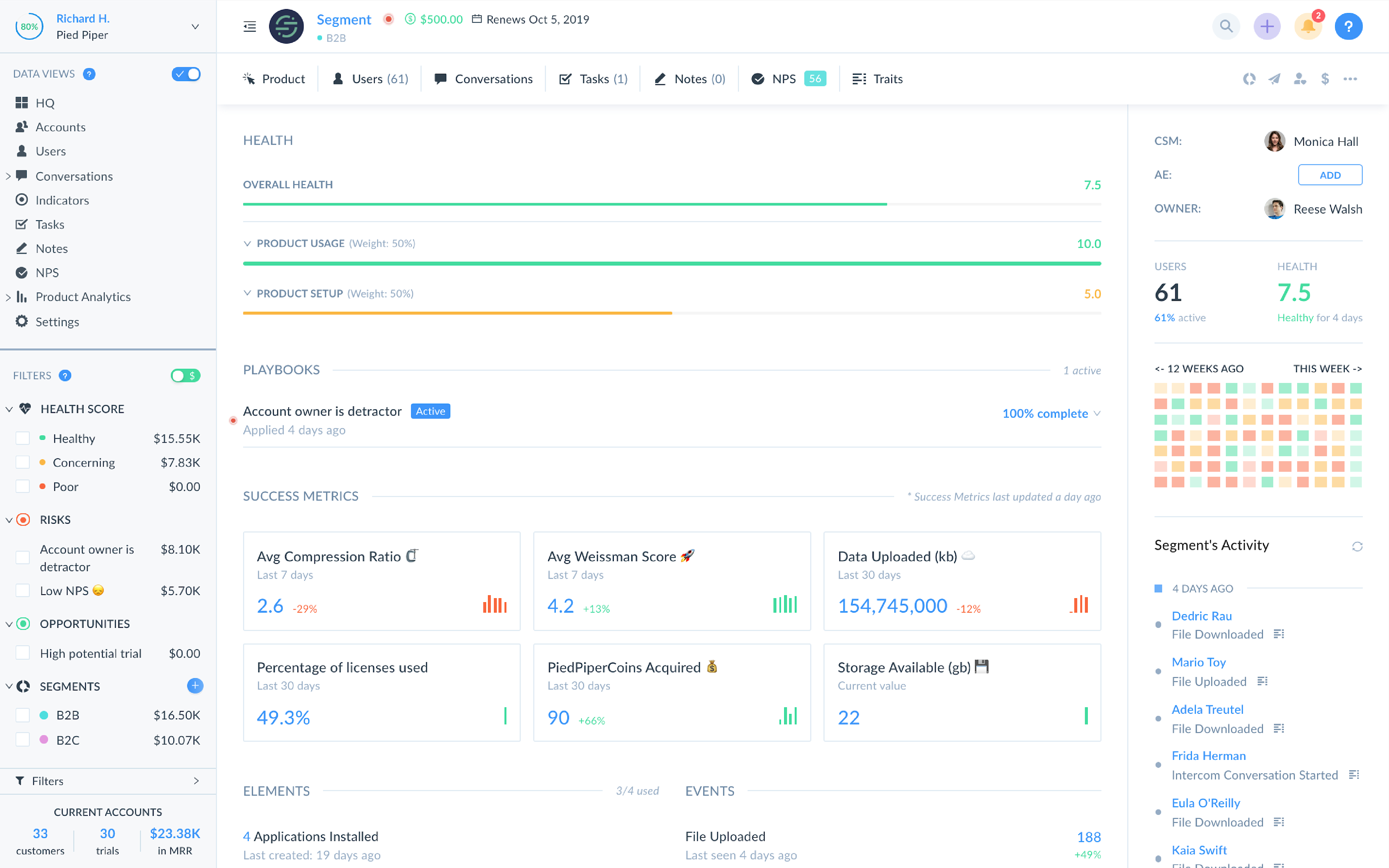Image resolution: width=1389 pixels, height=868 pixels.
Task: Click the hamburger menu collapse icon
Action: 250,26
